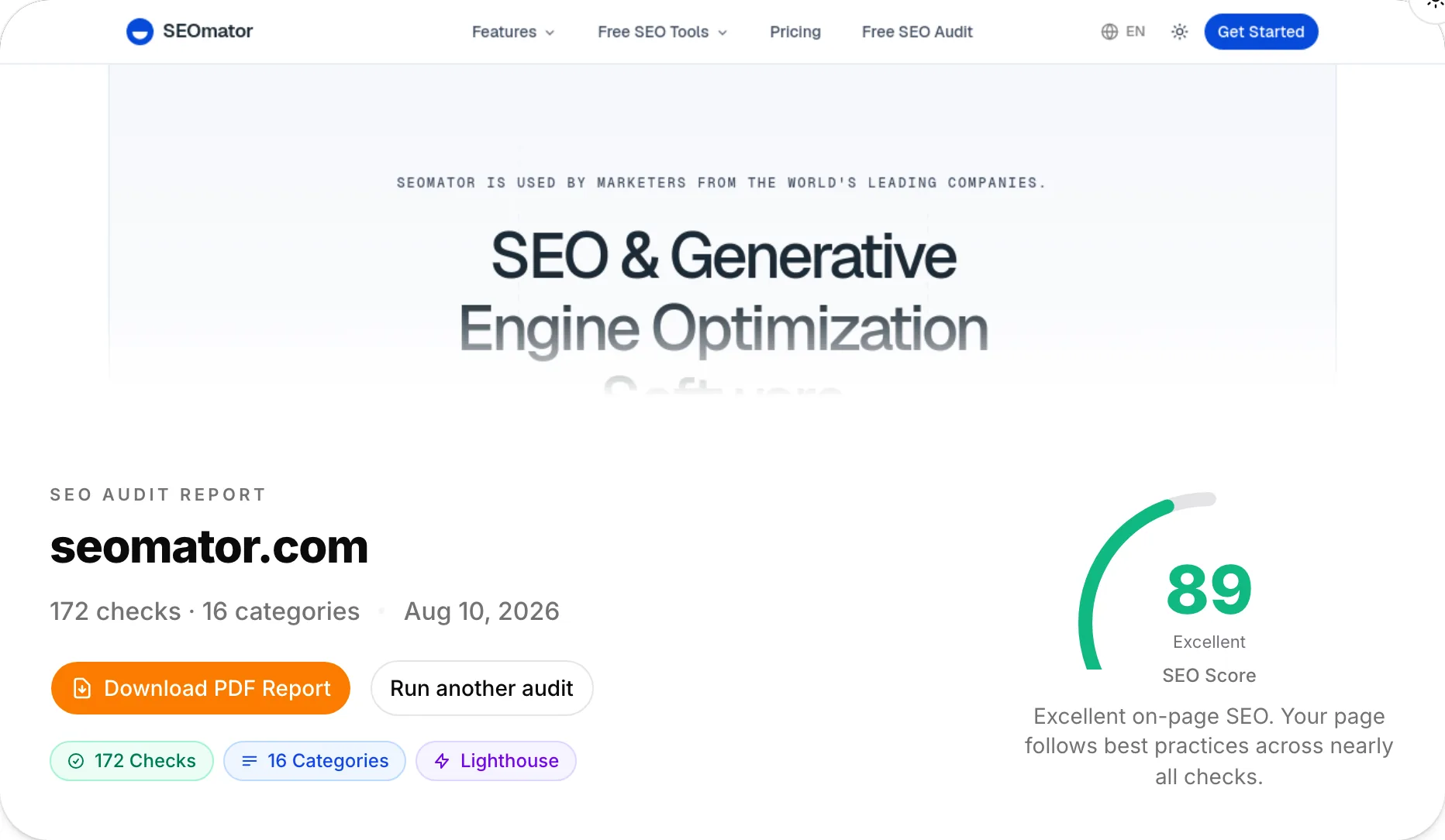Select the Lighthouse badge
The width and height of the screenshot is (1445, 840).
pos(495,761)
